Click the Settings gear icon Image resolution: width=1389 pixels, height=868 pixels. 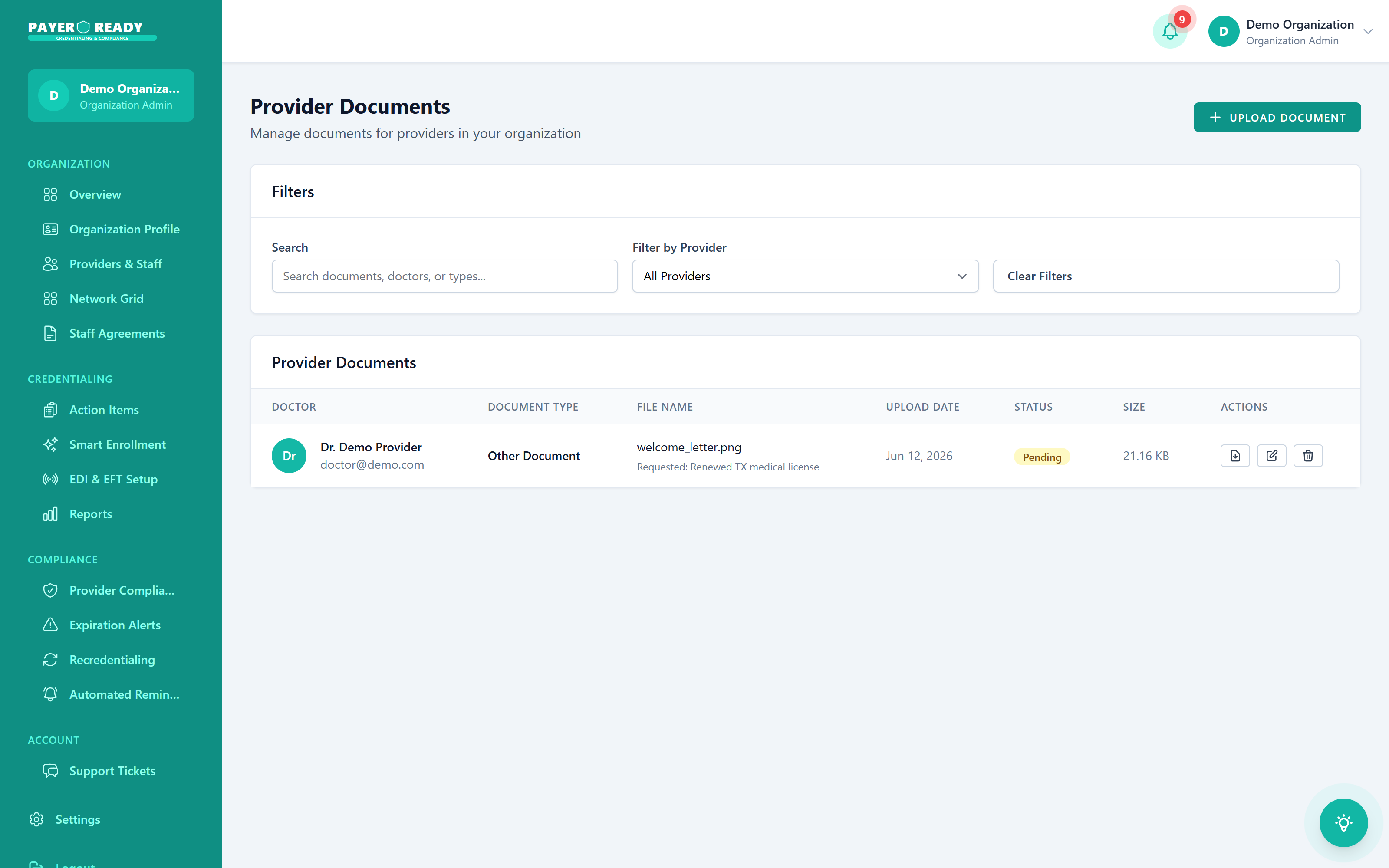pos(37,819)
